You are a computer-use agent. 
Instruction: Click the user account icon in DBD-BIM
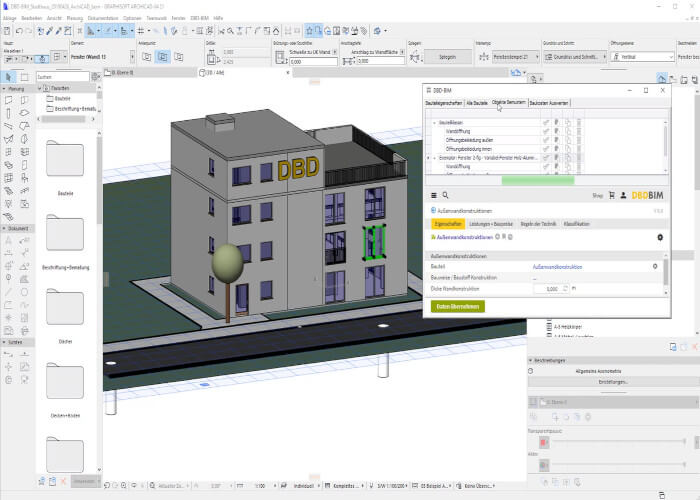[x=623, y=195]
